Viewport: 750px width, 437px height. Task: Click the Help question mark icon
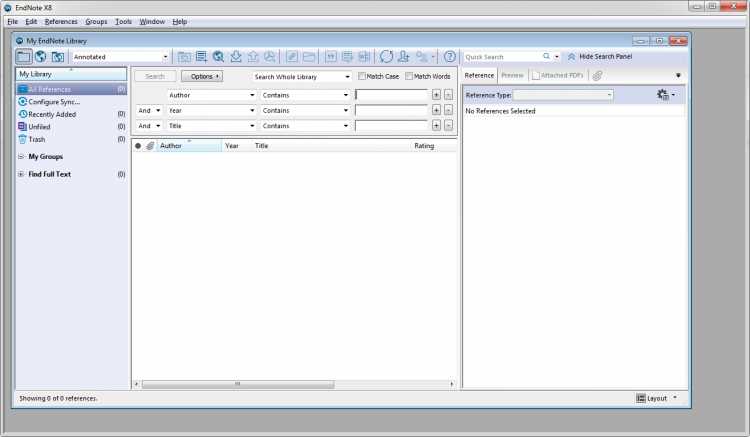(450, 57)
